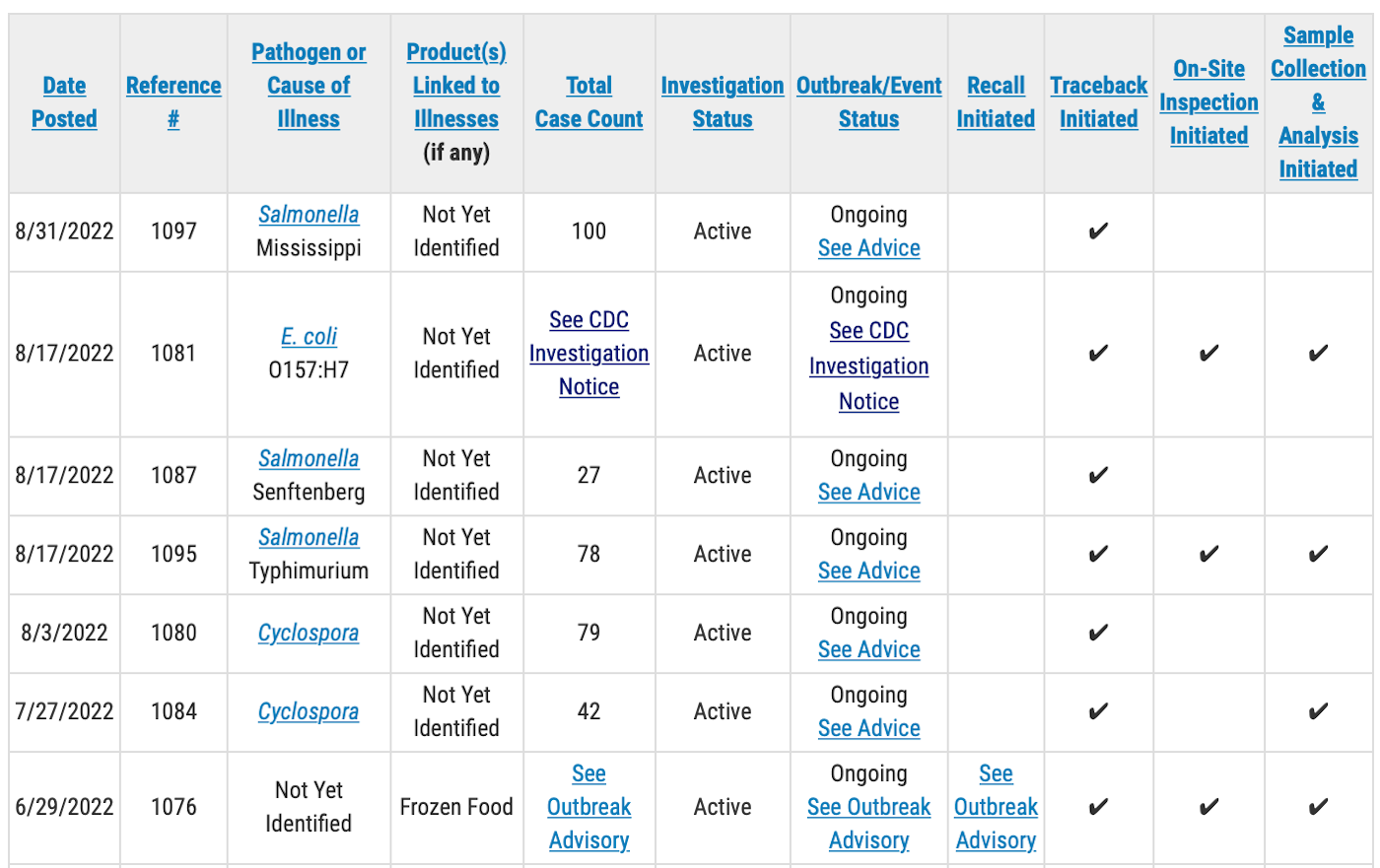Click Product(s) Linked to Illnesses header
The width and height of the screenshot is (1380, 868).
pyautogui.click(x=456, y=86)
